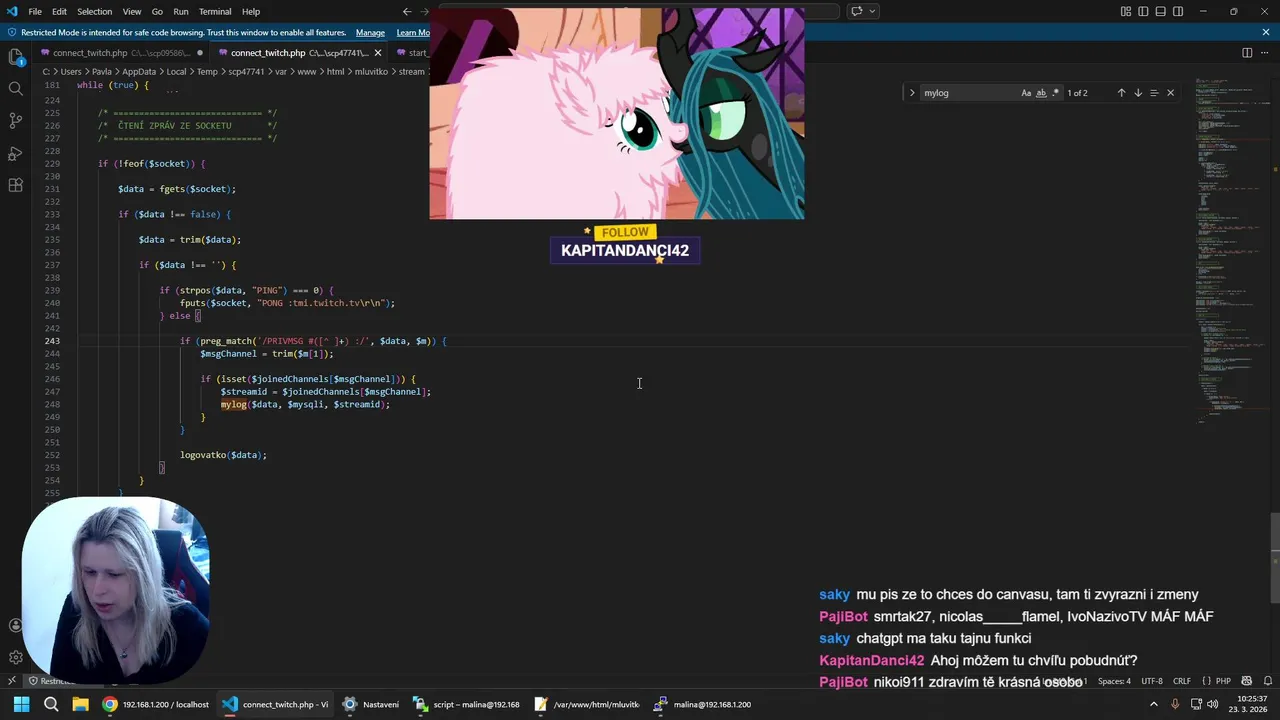Image resolution: width=1280 pixels, height=720 pixels.
Task: Open editor More Actions ellipsis menu
Action: 1265,53
